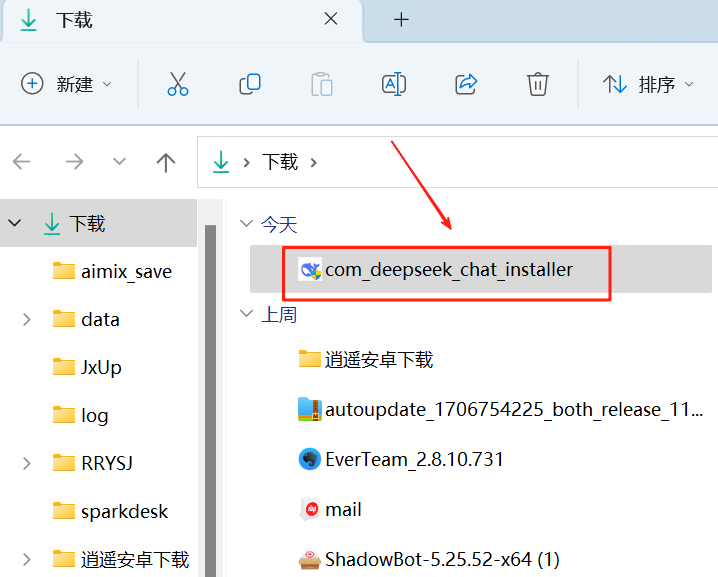Select EverTeam_2.8.10.731 file
The width and height of the screenshot is (718, 577).
click(414, 459)
